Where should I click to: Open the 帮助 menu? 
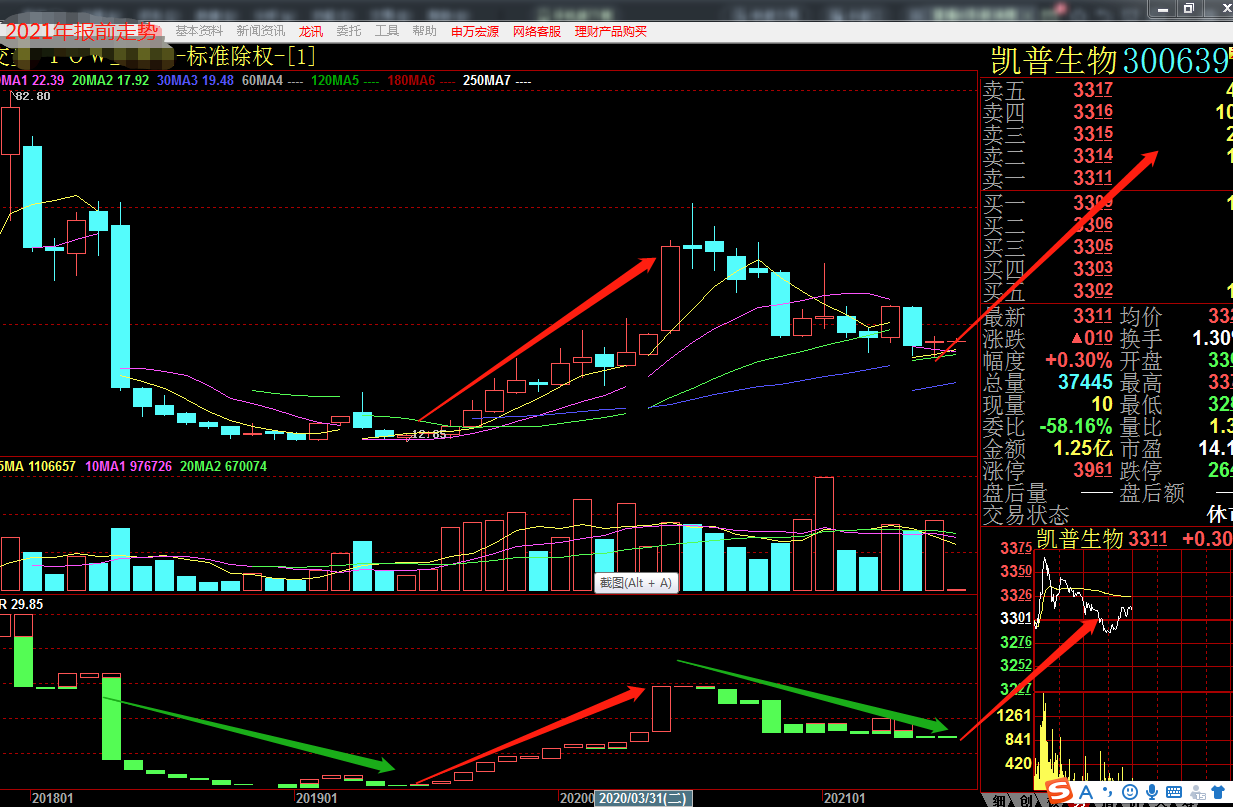tap(425, 31)
